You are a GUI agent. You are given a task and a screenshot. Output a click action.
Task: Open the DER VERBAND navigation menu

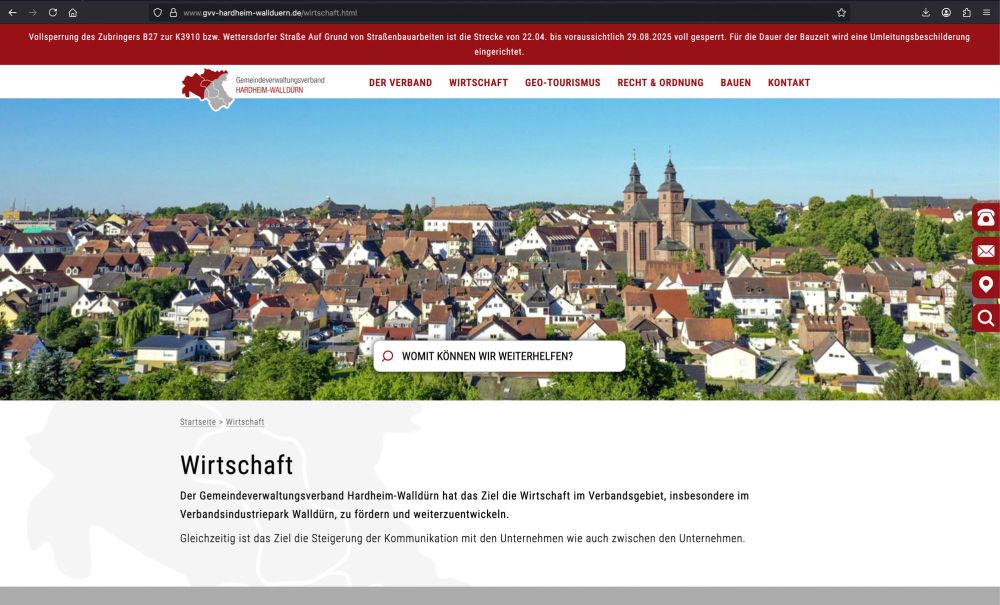(x=401, y=83)
